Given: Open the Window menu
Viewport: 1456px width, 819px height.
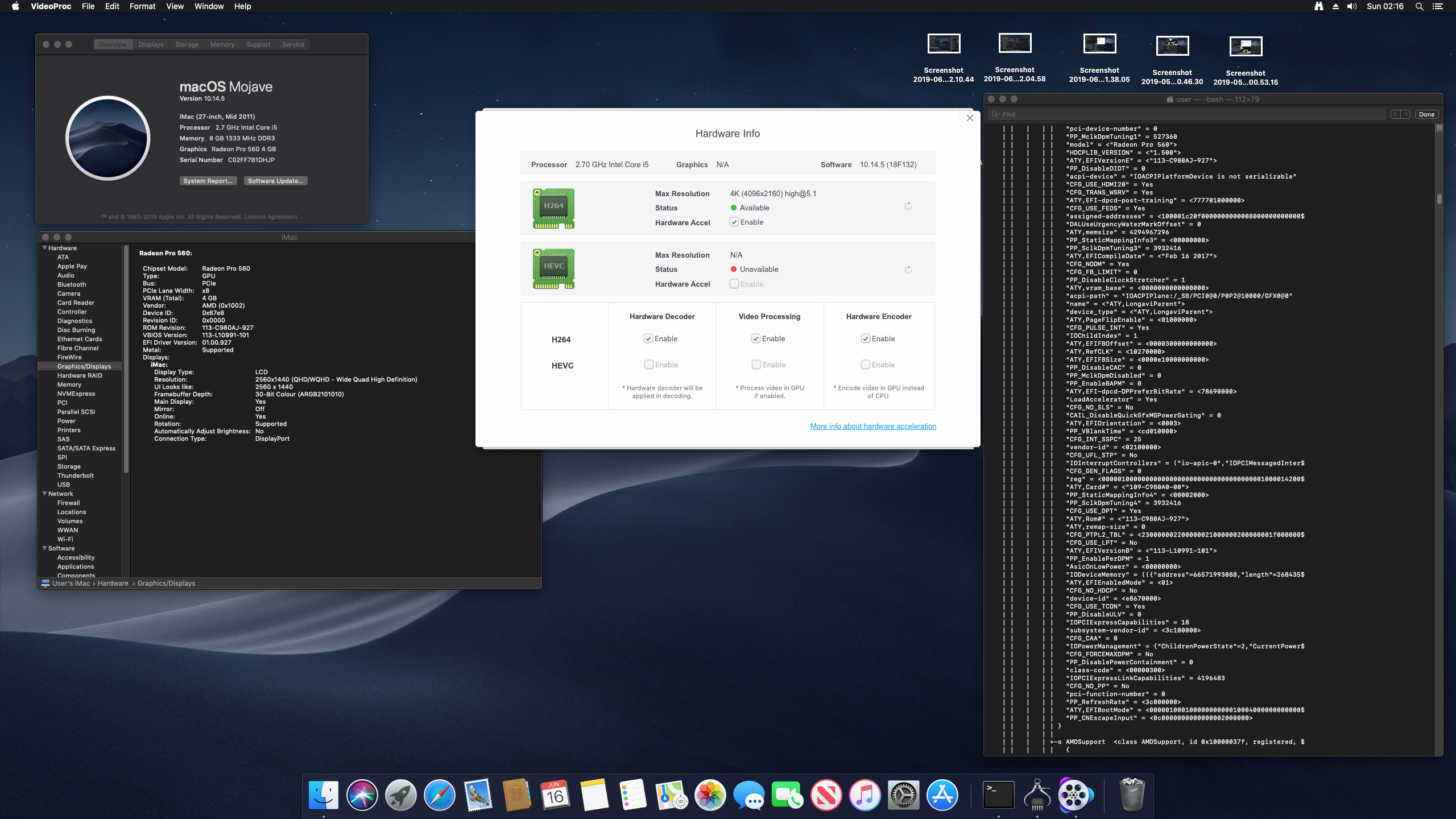Looking at the screenshot, I should (209, 6).
